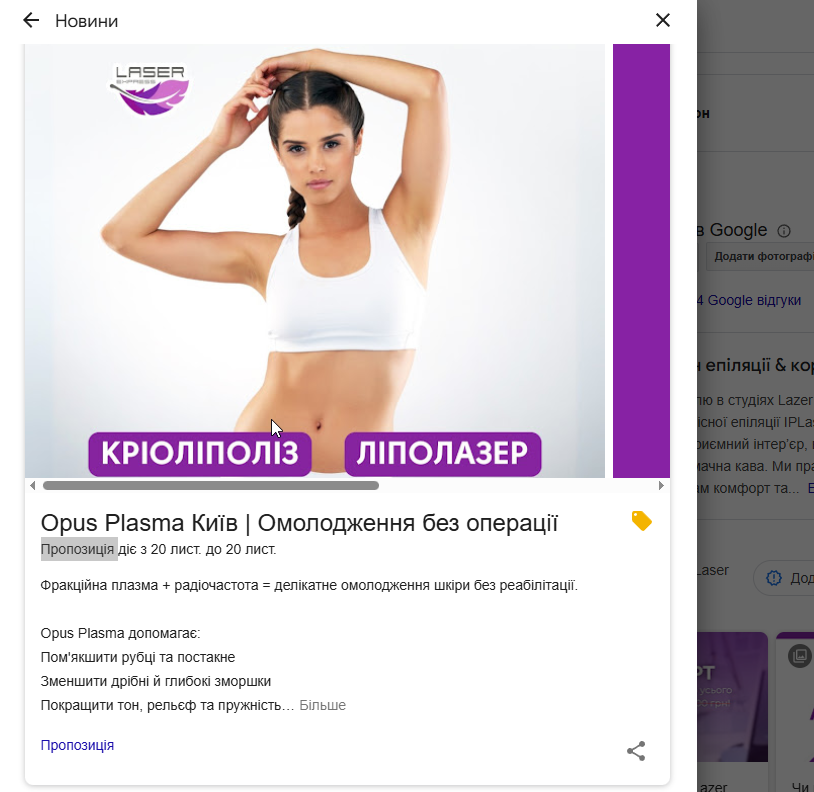814x792 pixels.
Task: Click the Додати фотографії button
Action: click(759, 256)
